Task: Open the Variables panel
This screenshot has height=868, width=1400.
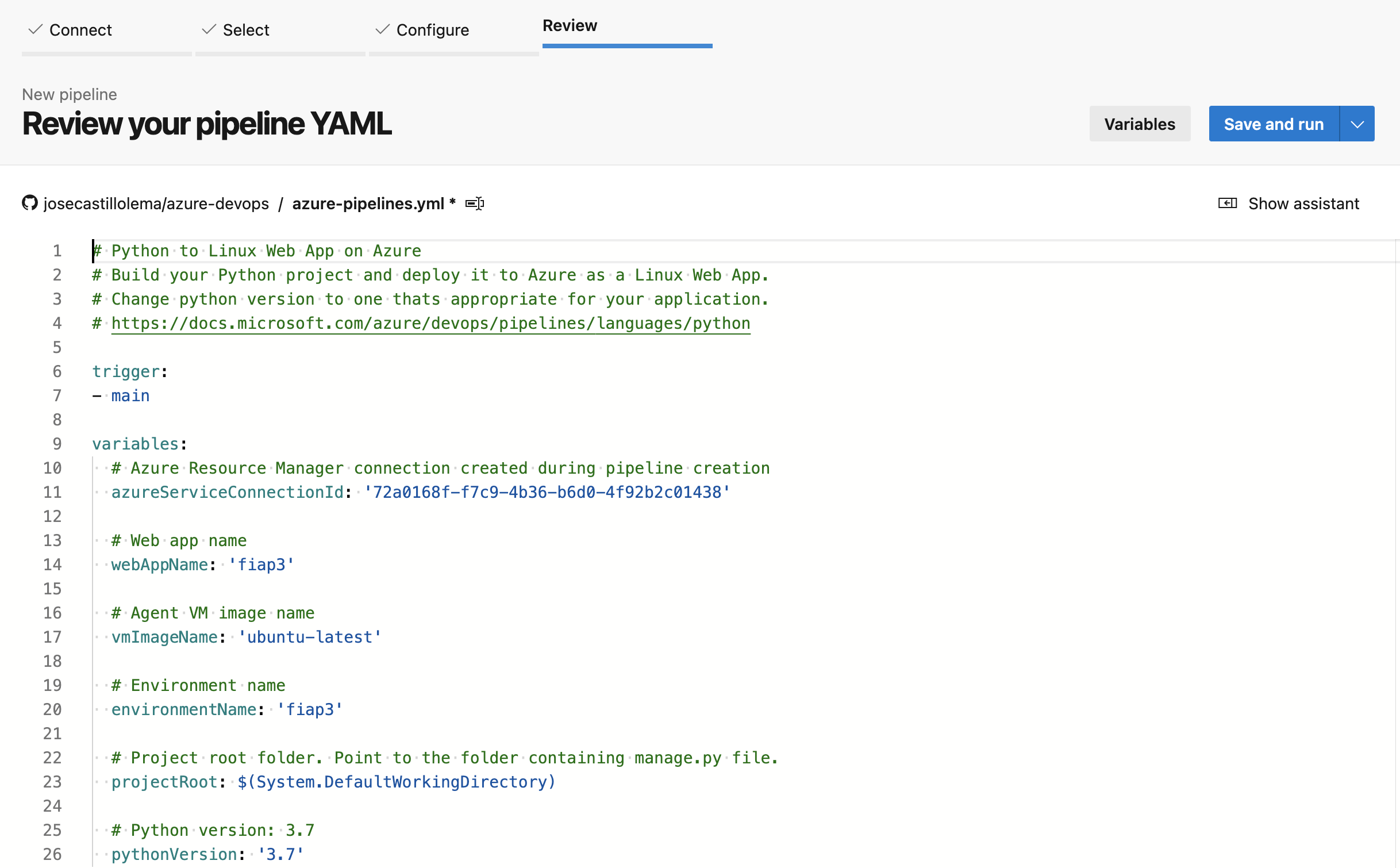Action: [1140, 124]
